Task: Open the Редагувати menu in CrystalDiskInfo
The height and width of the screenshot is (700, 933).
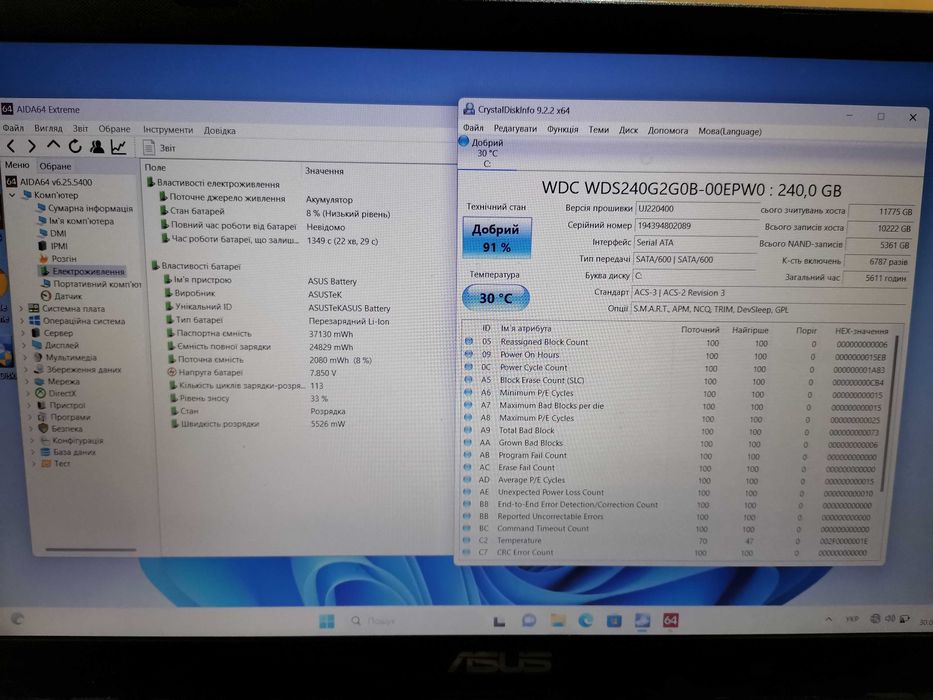Action: pyautogui.click(x=515, y=129)
